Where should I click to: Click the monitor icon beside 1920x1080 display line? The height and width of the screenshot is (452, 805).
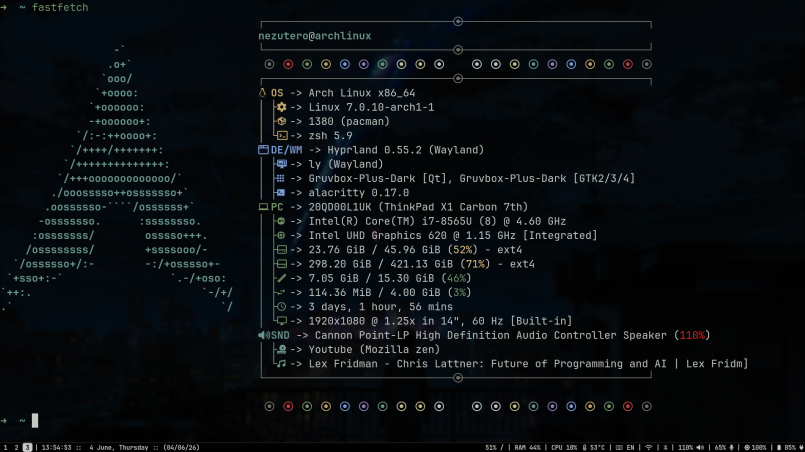[x=282, y=321]
